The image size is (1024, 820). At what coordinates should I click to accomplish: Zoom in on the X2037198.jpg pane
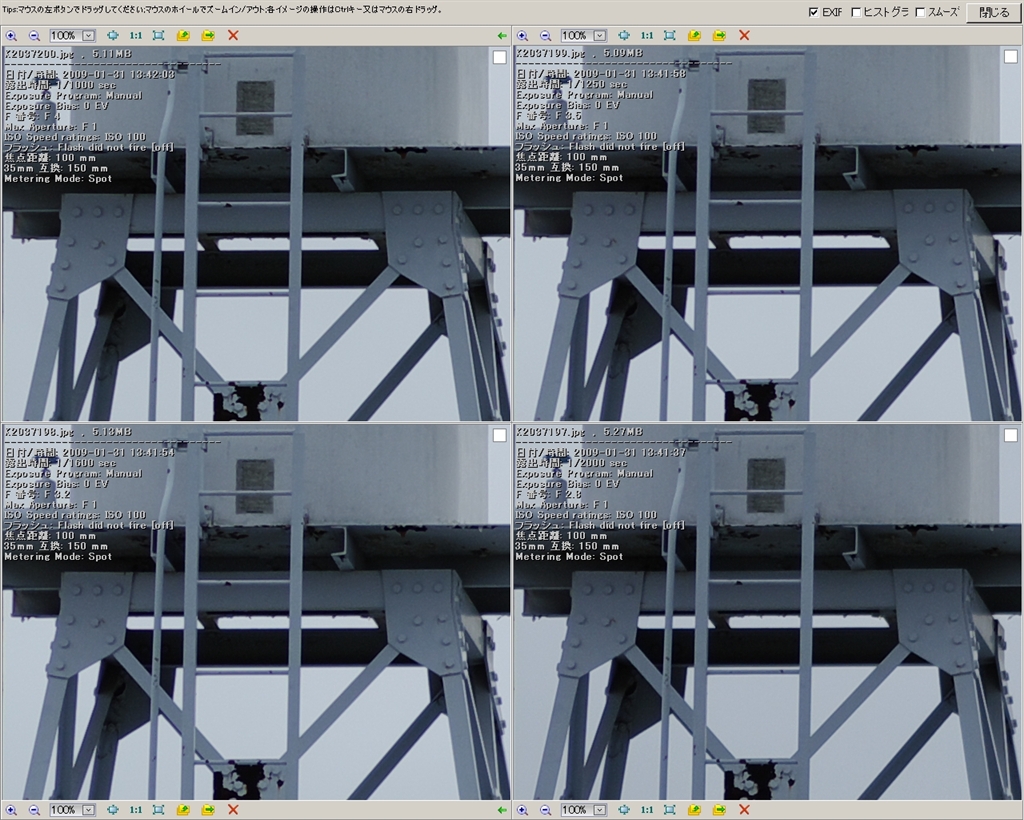click(11, 810)
